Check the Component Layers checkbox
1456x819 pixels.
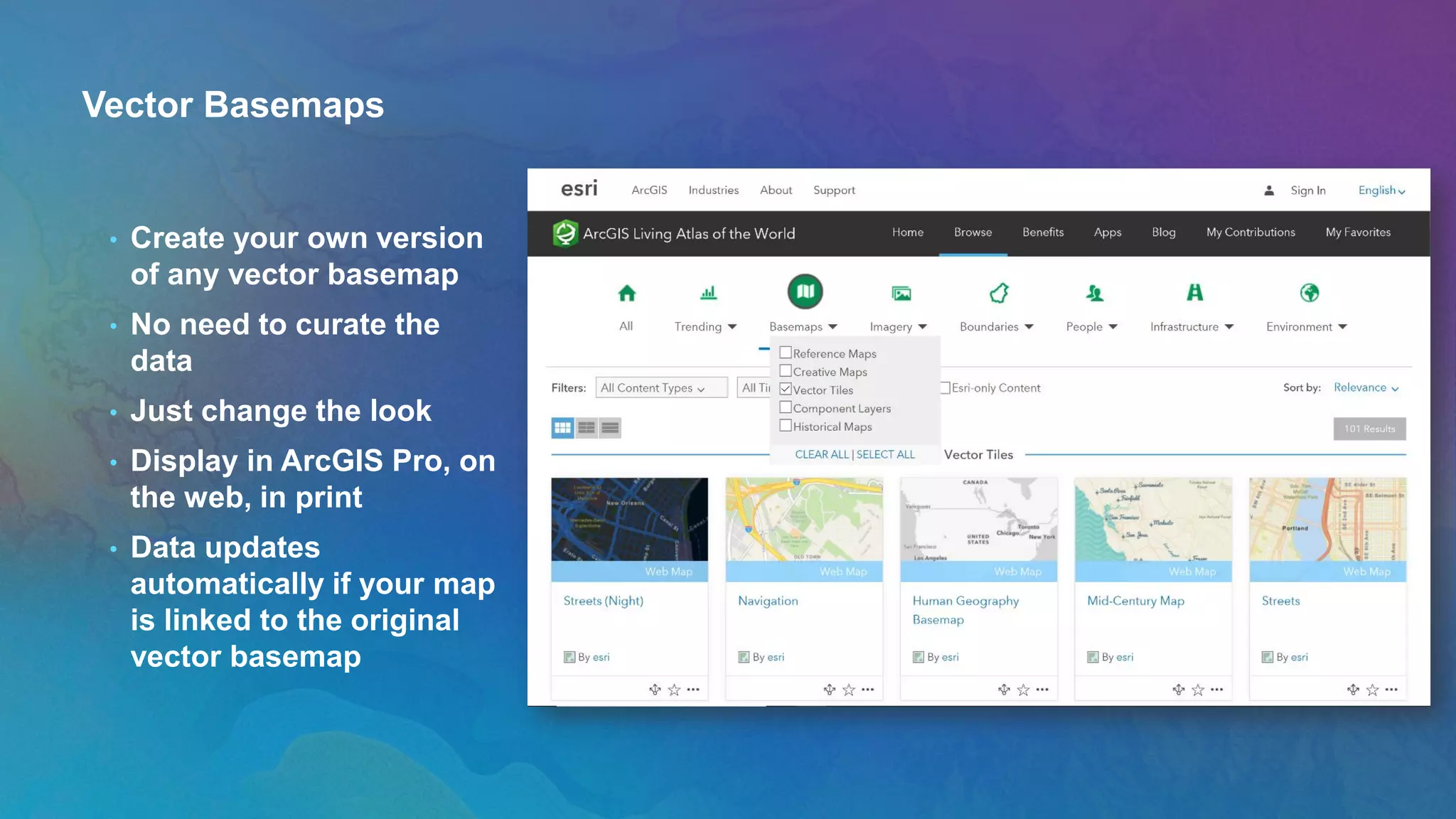[786, 407]
